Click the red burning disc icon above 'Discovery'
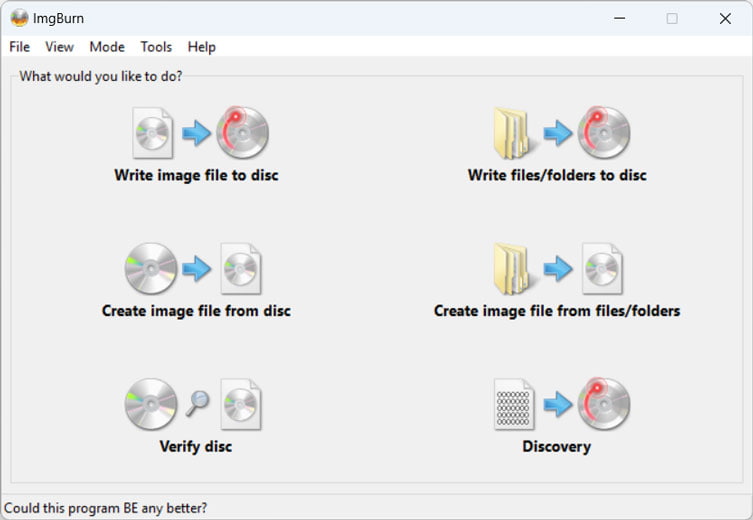Viewport: 753px width, 520px height. 603,403
